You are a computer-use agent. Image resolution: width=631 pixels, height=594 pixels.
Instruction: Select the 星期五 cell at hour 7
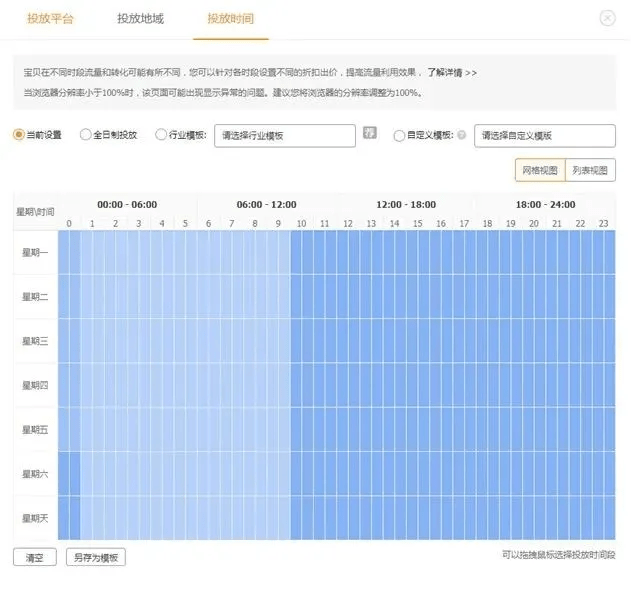[x=232, y=429]
